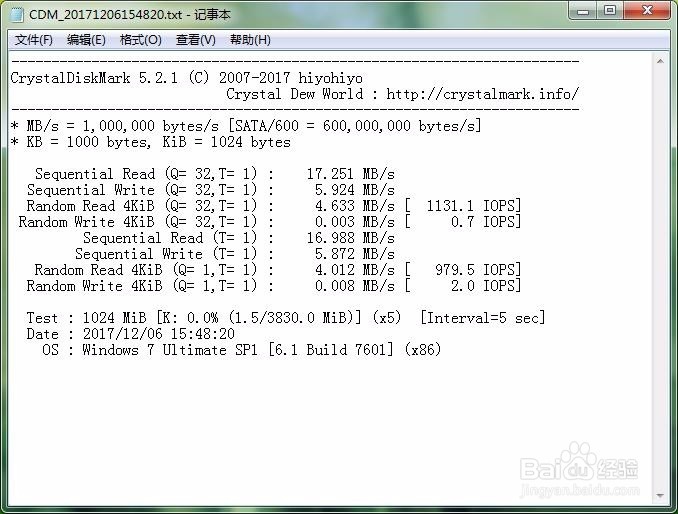Click the scrollbar down arrow
The height and width of the screenshot is (514, 678).
[660, 495]
